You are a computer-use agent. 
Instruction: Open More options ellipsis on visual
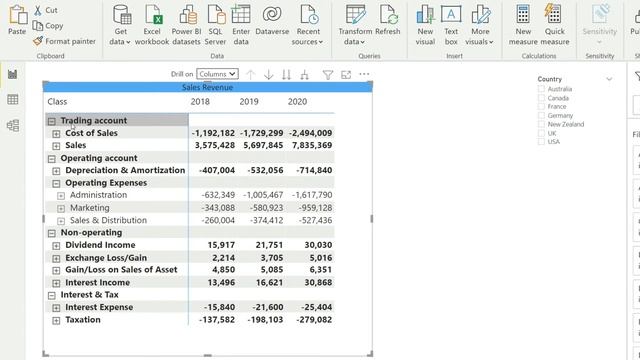point(364,74)
